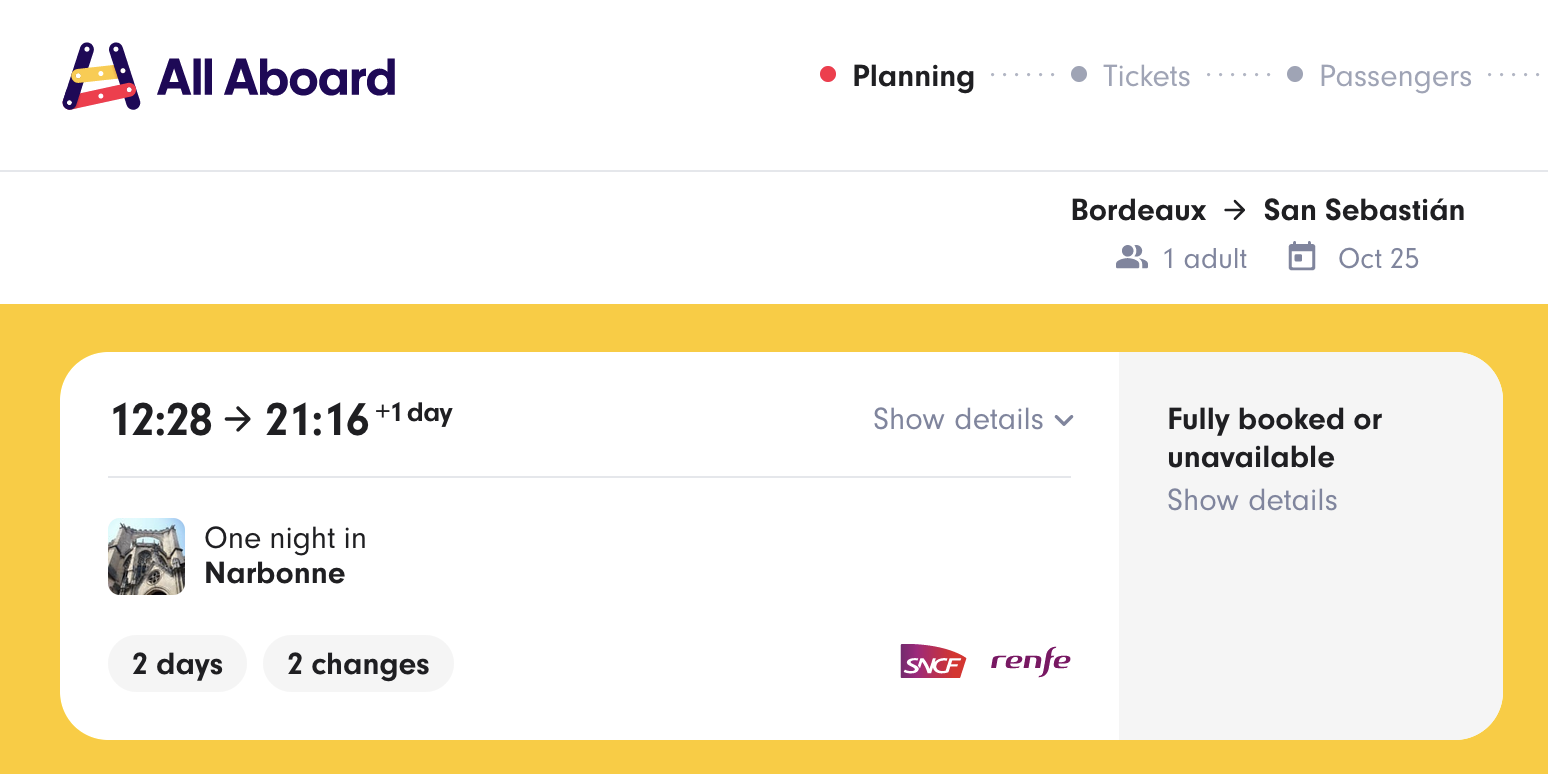Change the 1 adult passenger count
This screenshot has width=1548, height=774.
click(1204, 259)
